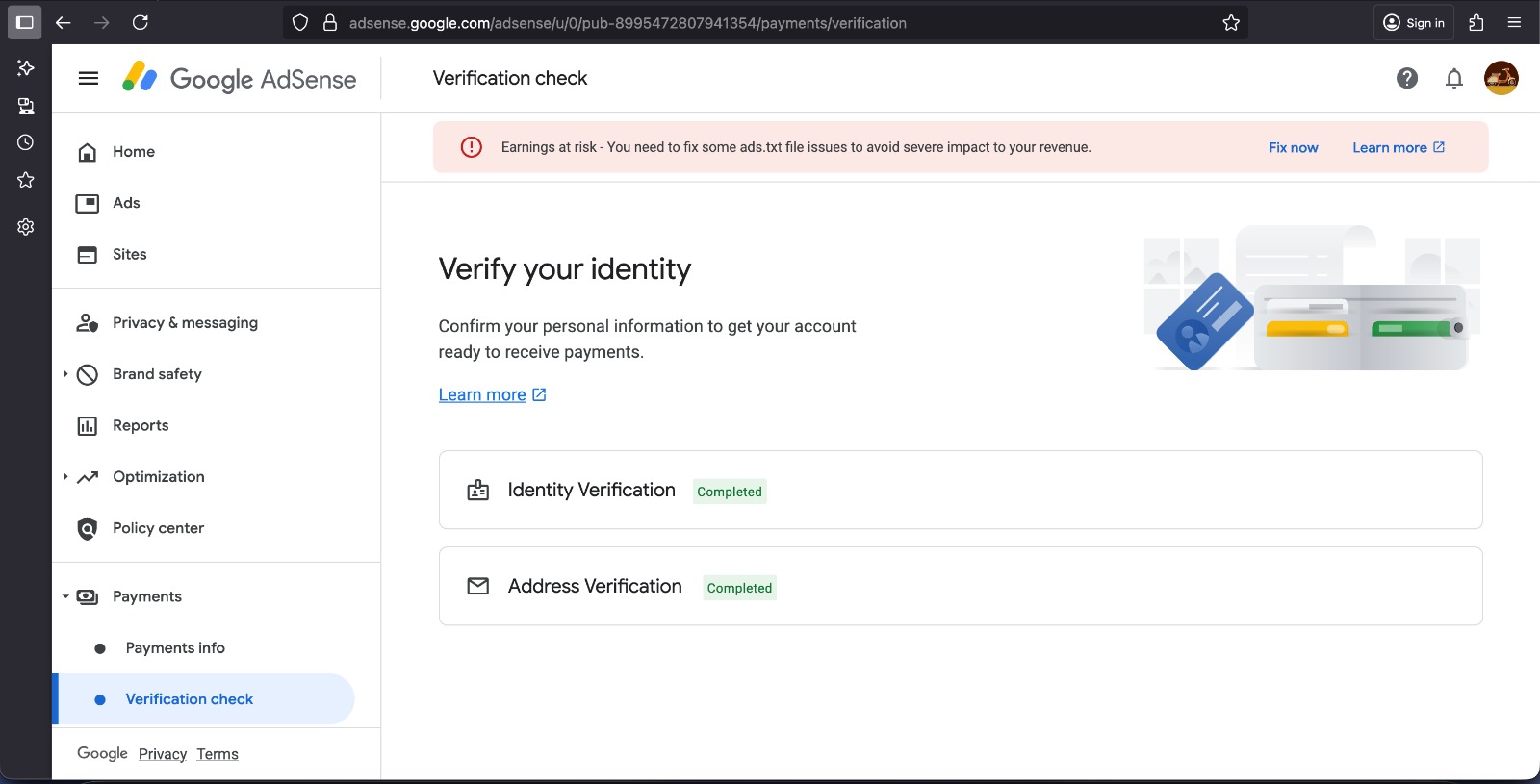
Task: Click the Help question mark icon
Action: click(1406, 79)
